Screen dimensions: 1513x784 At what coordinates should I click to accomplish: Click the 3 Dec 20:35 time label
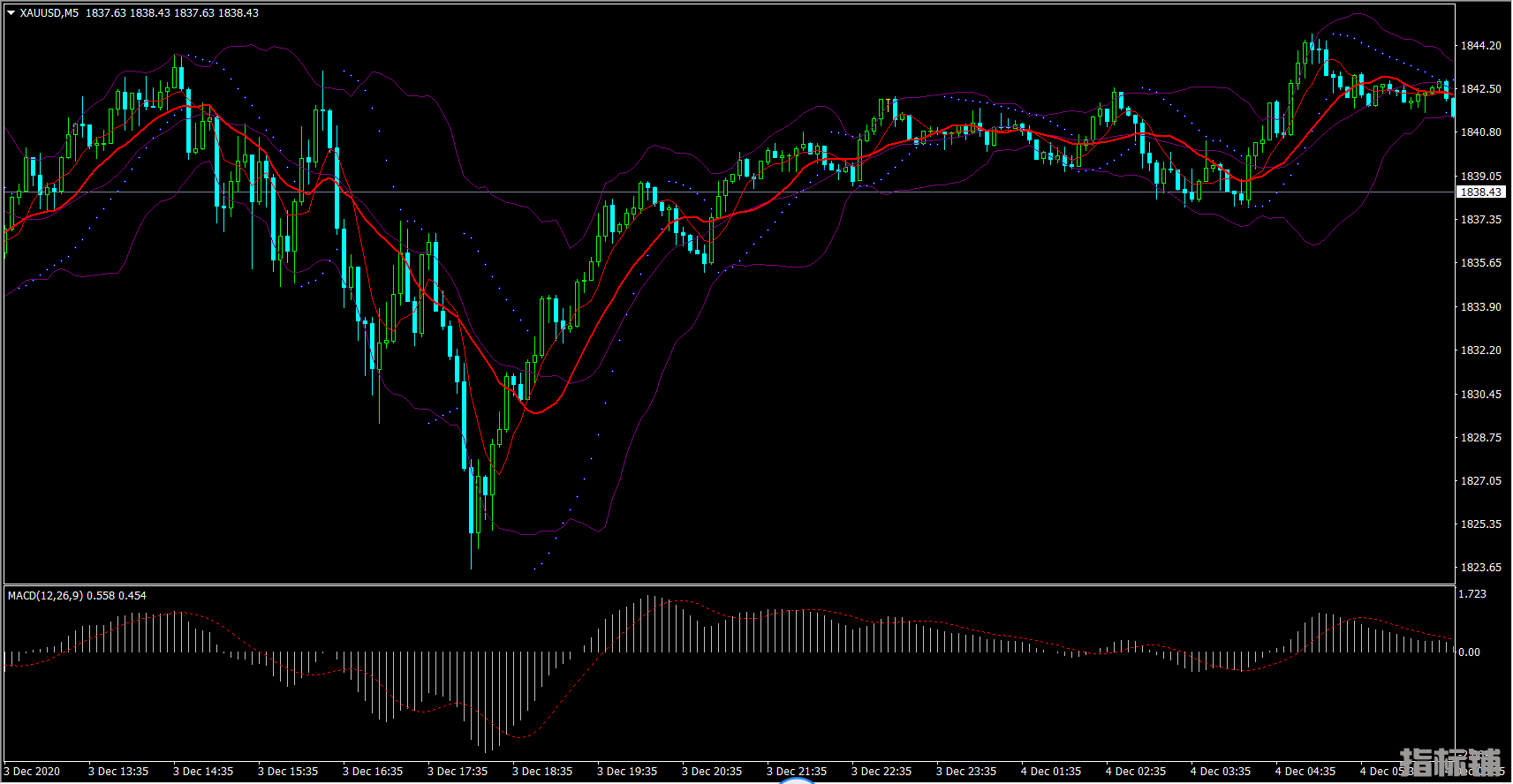click(x=712, y=772)
